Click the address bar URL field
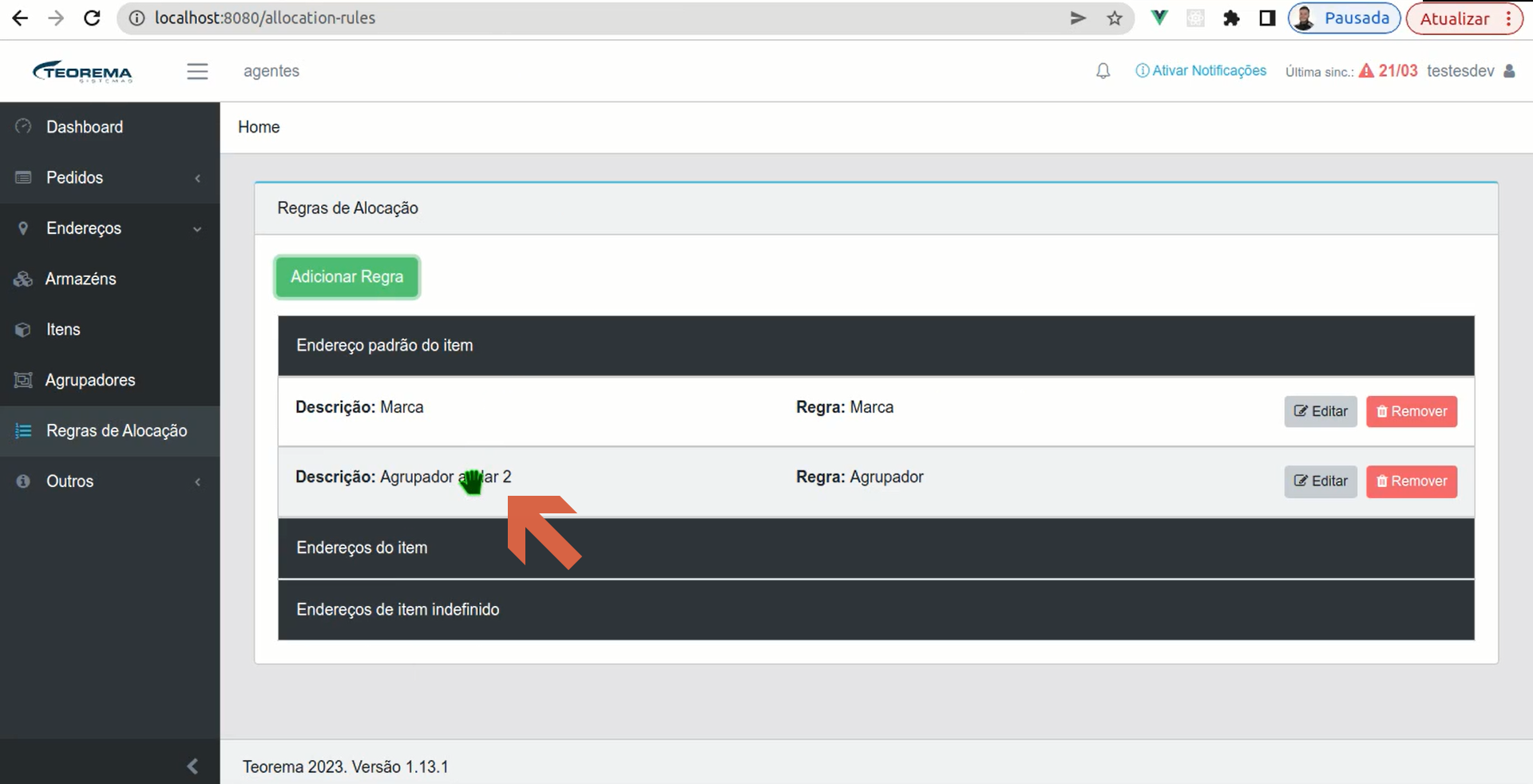 607,18
